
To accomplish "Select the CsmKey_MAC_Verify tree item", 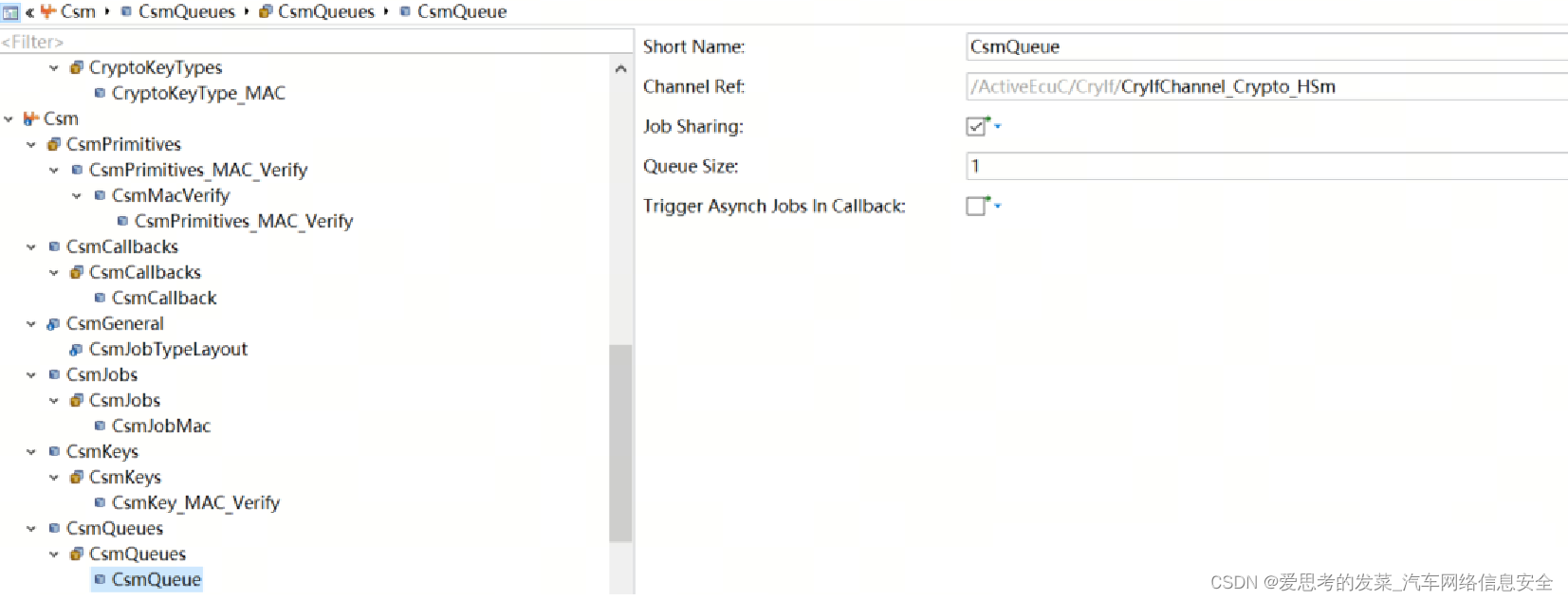I will (x=195, y=502).
